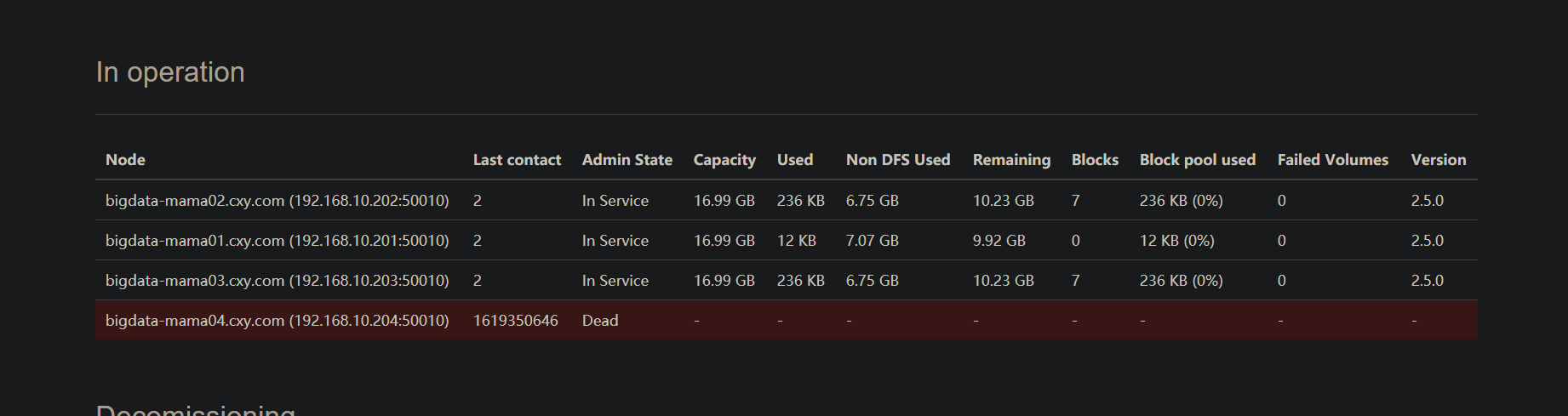Screen dimensions: 1568x416
Task: Click the Block pool used column header
Action: [1197, 160]
